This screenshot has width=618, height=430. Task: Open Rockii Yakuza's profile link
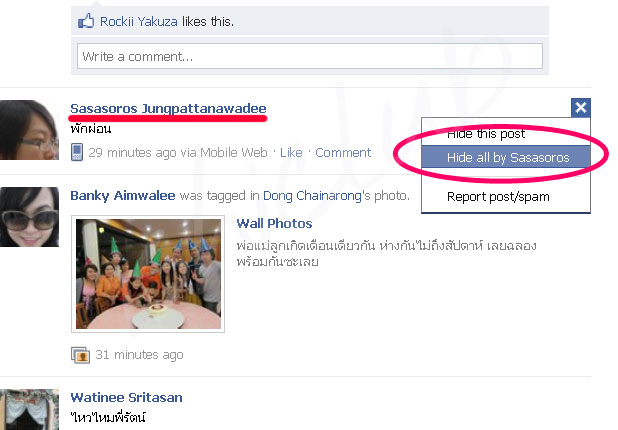coord(138,21)
